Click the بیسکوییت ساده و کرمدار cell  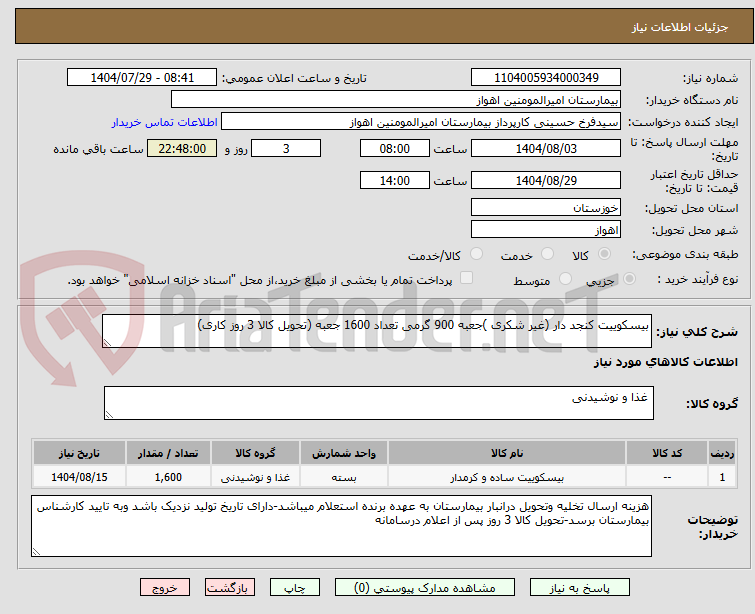pyautogui.click(x=507, y=477)
